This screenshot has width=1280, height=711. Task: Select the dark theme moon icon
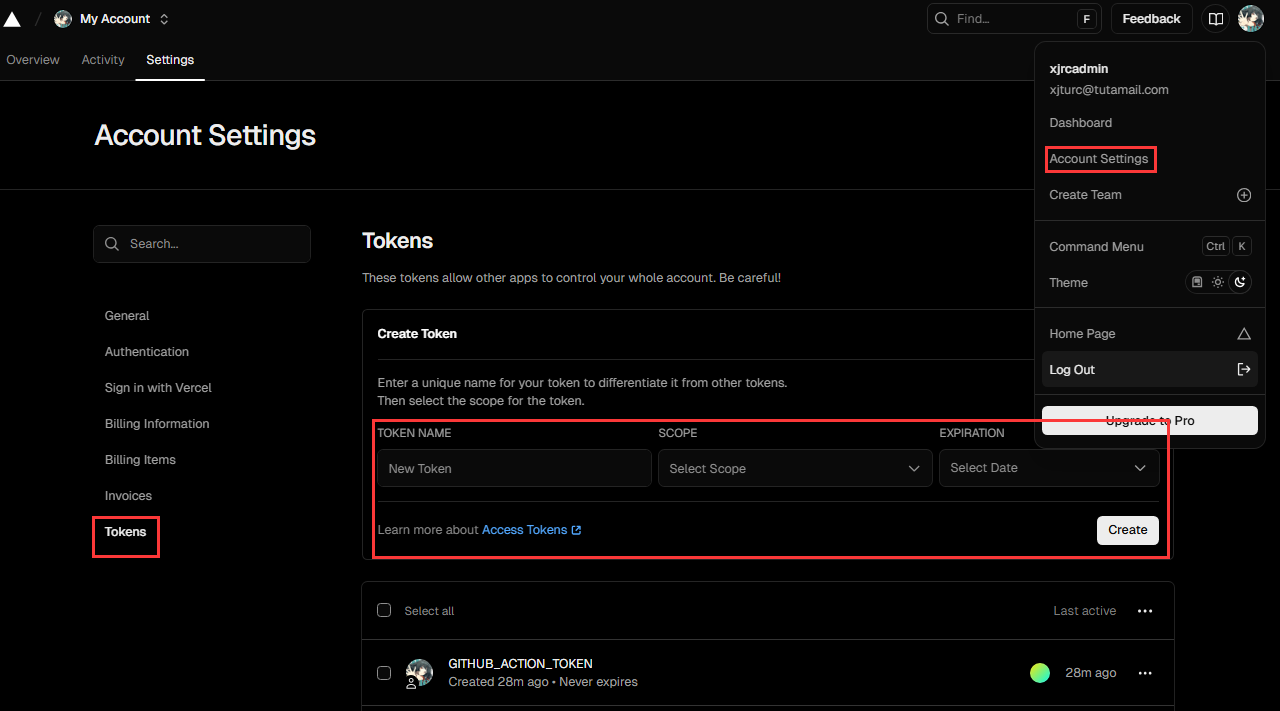1240,283
